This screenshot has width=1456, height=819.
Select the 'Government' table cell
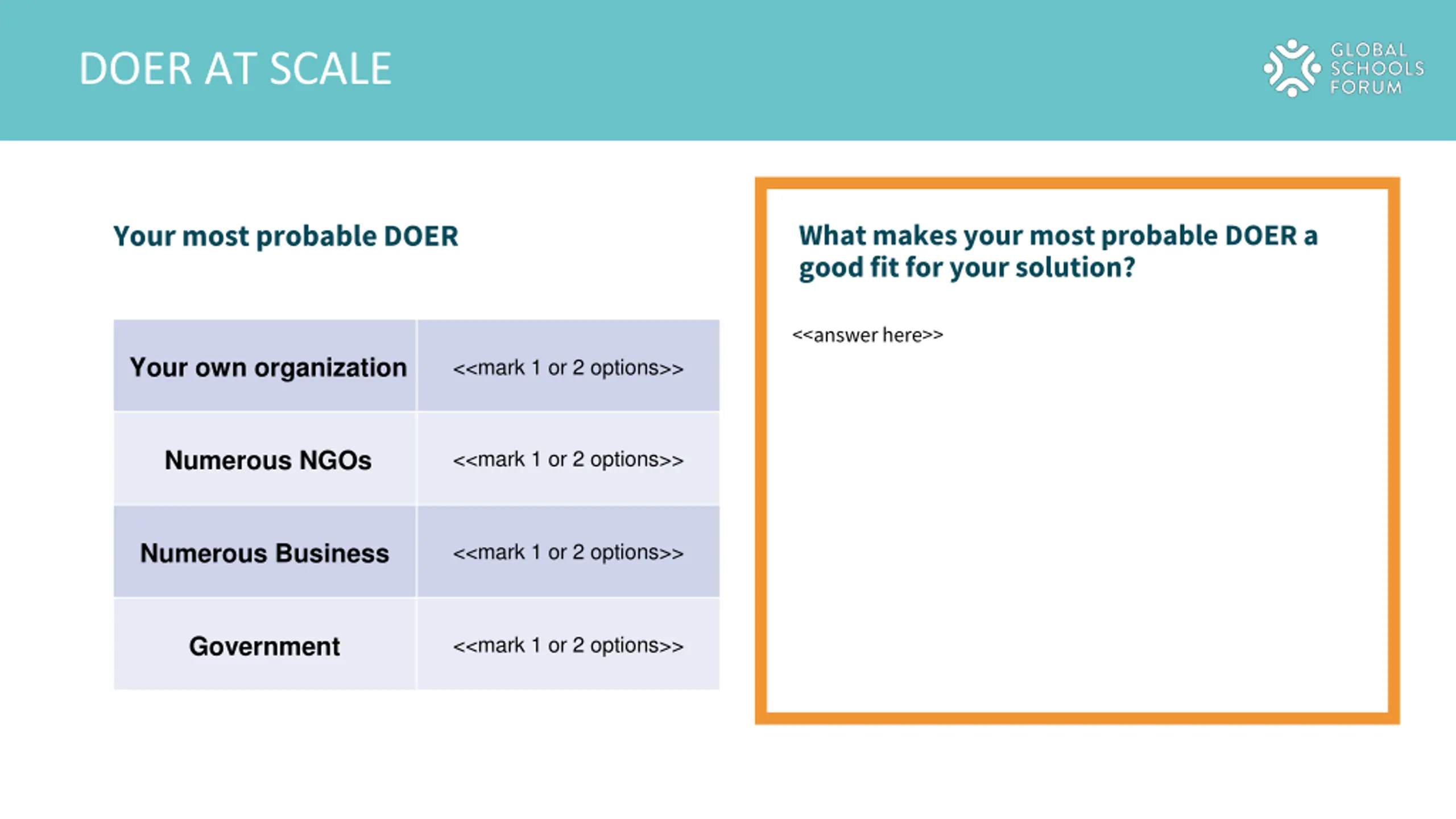pos(264,644)
